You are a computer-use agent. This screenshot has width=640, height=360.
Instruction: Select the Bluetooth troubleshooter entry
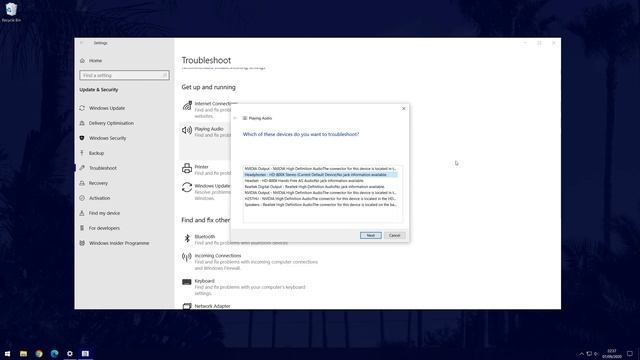tap(204, 237)
